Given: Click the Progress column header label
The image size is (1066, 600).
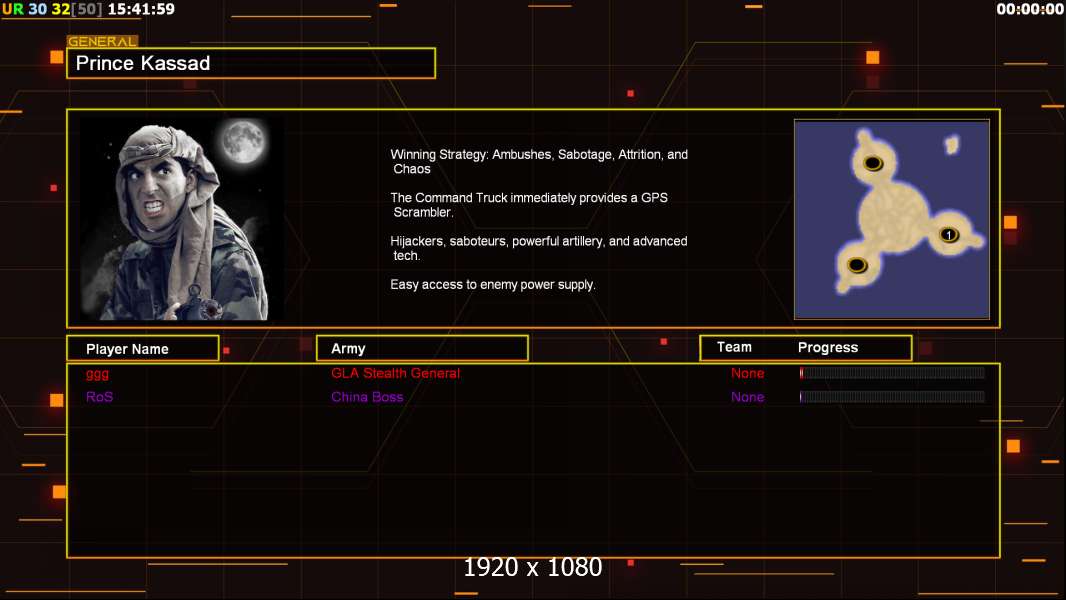Looking at the screenshot, I should (x=827, y=347).
